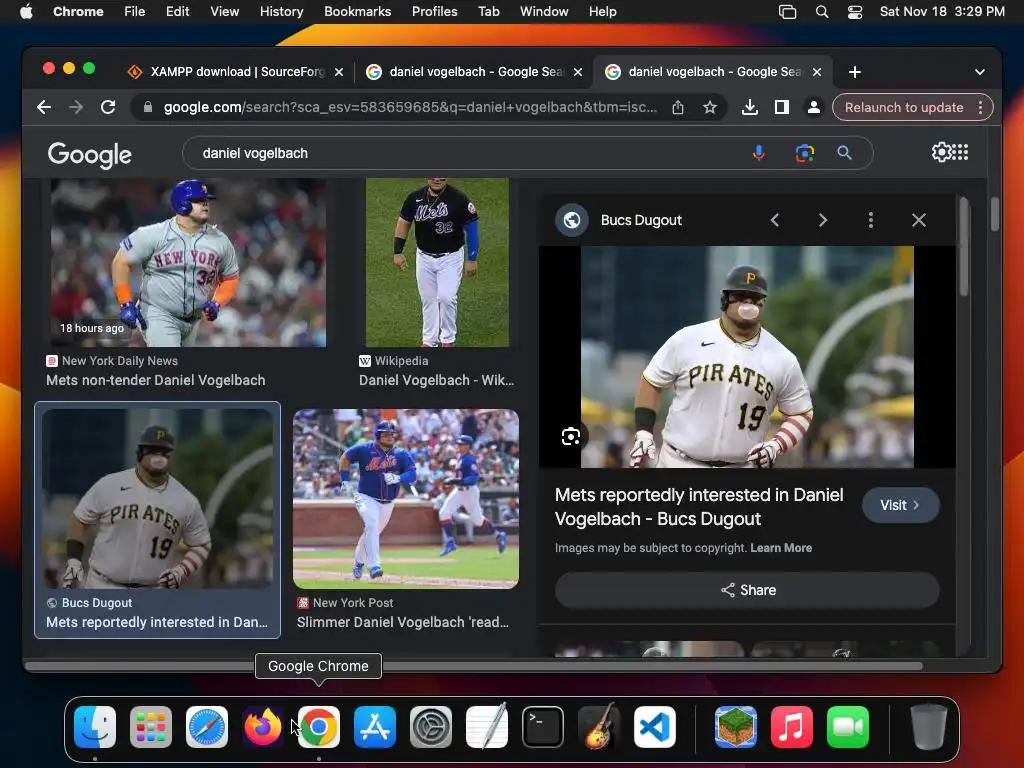This screenshot has width=1024, height=768.
Task: Reload the current page
Action: (x=108, y=107)
